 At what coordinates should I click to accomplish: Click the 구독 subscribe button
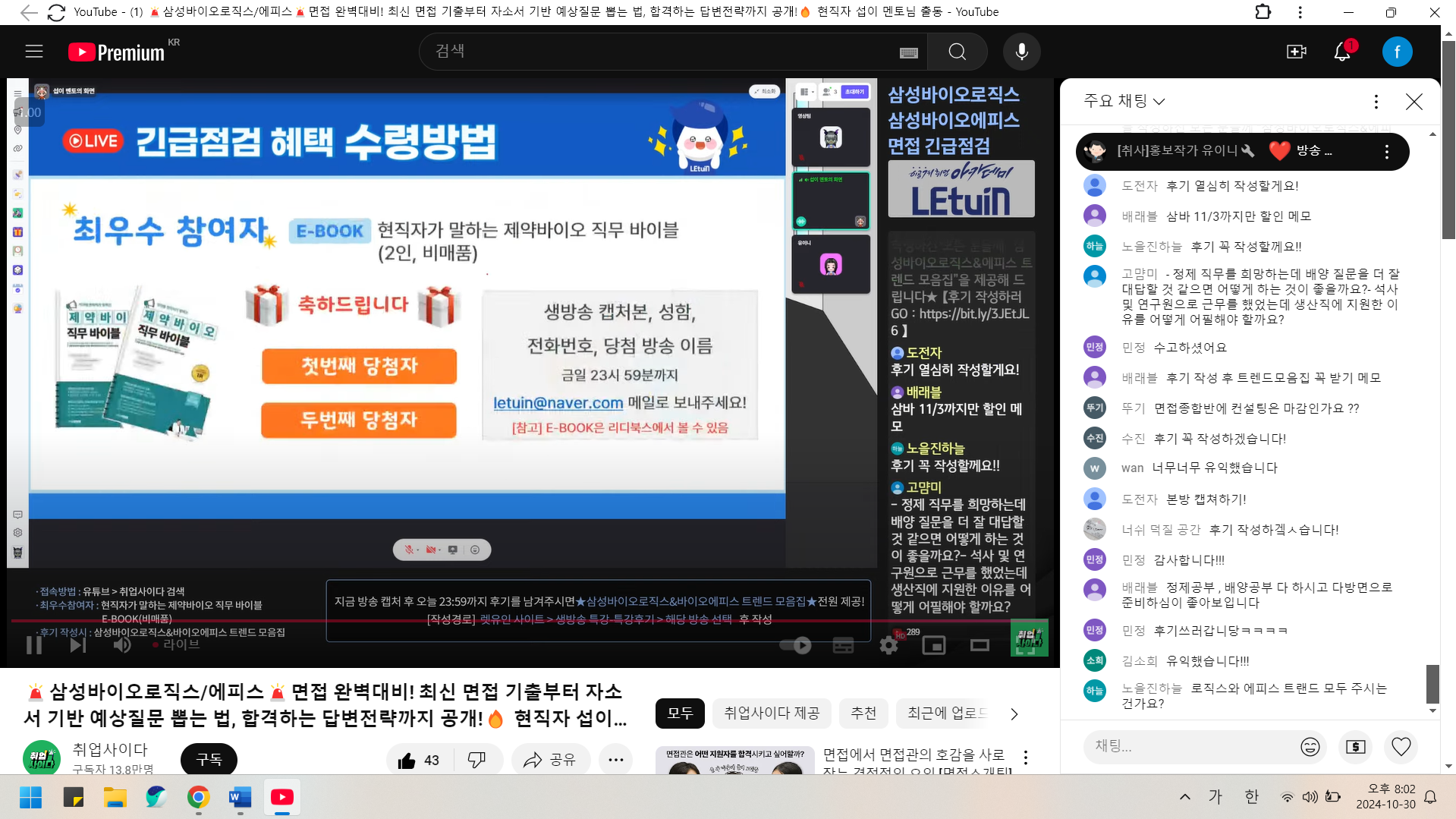209,760
